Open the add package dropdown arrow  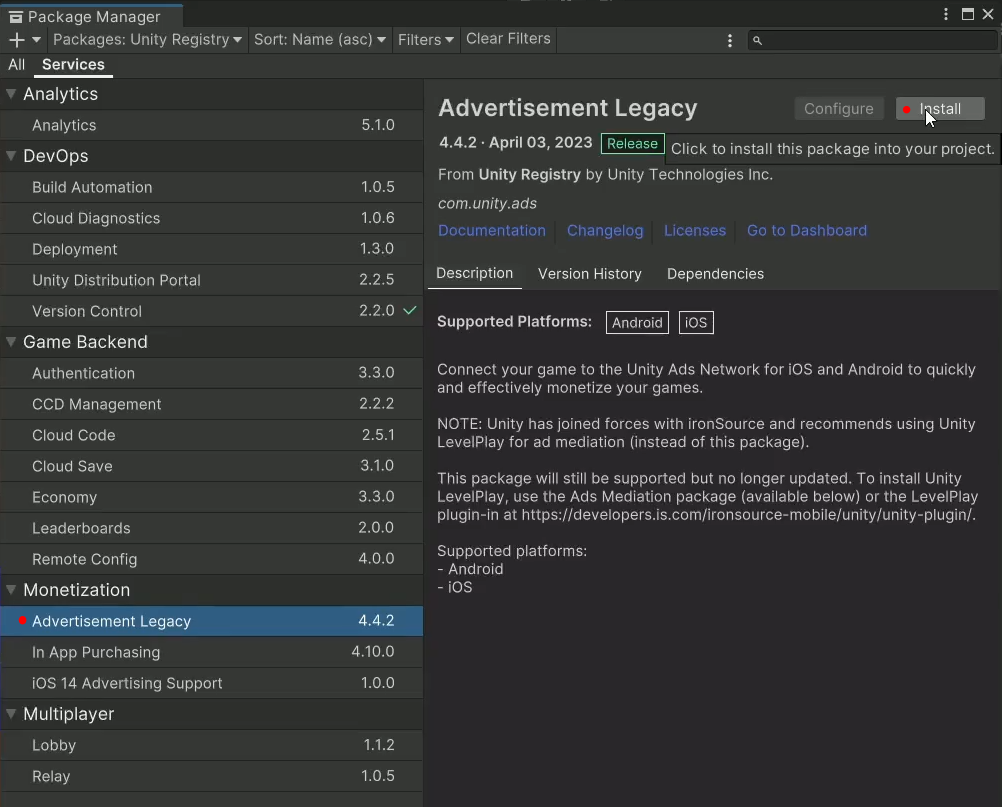pos(36,40)
